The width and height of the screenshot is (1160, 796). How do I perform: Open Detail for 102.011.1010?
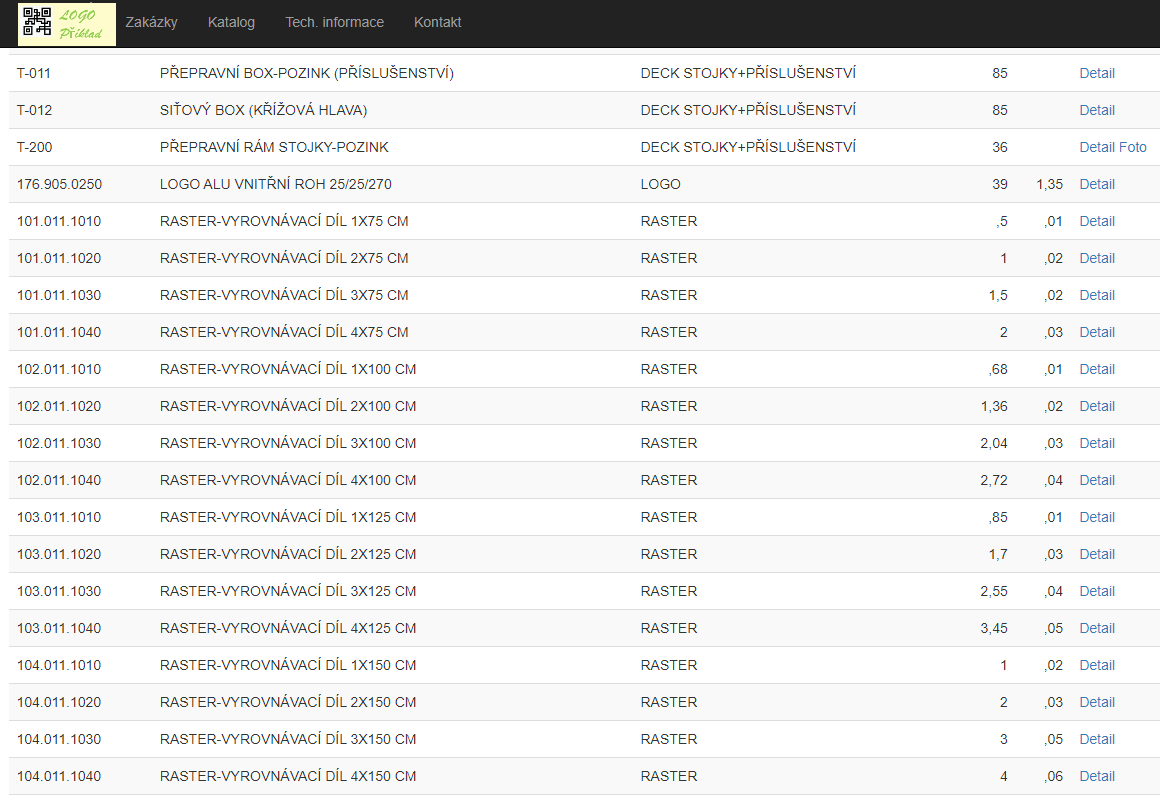click(1096, 369)
